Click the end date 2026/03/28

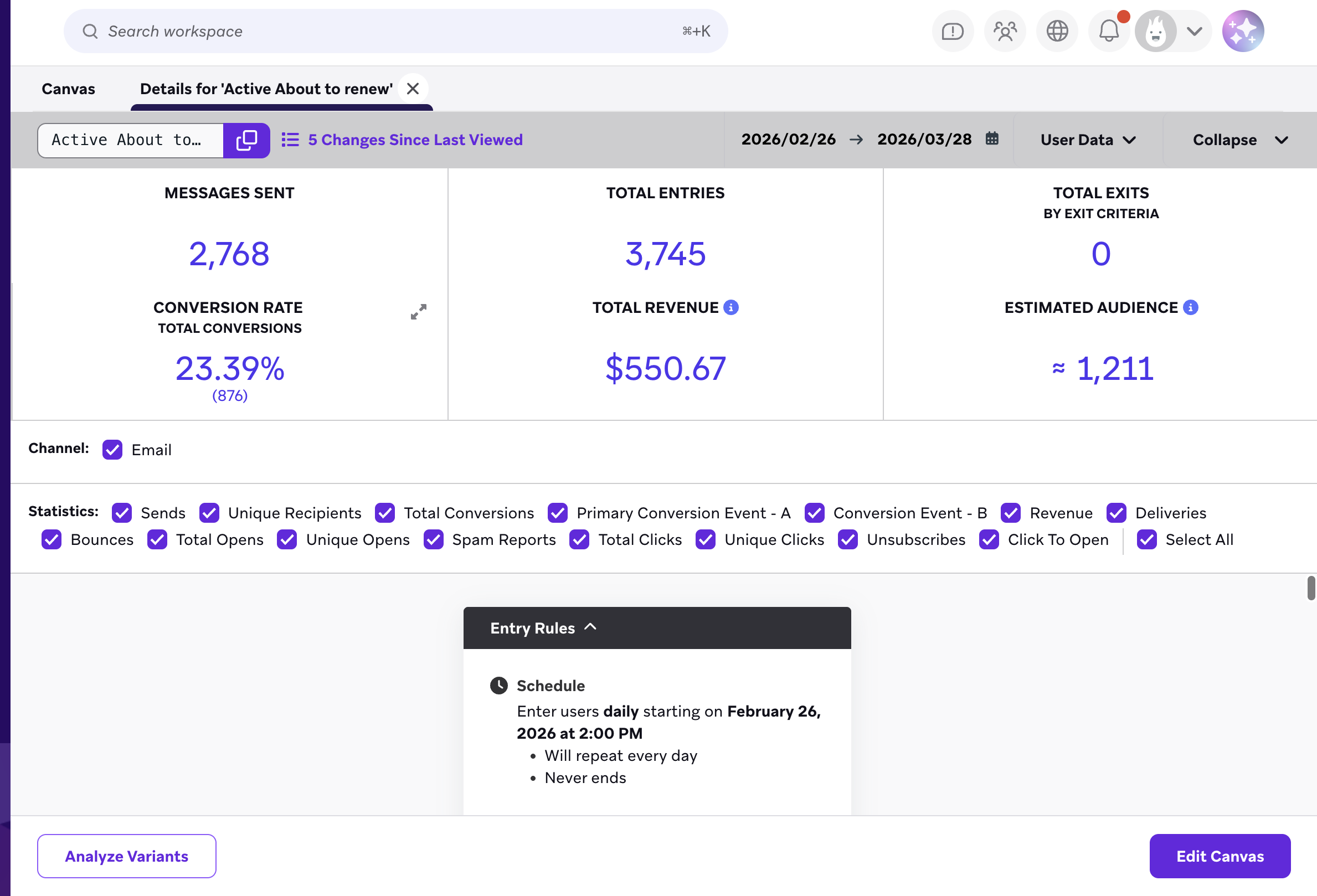point(924,139)
